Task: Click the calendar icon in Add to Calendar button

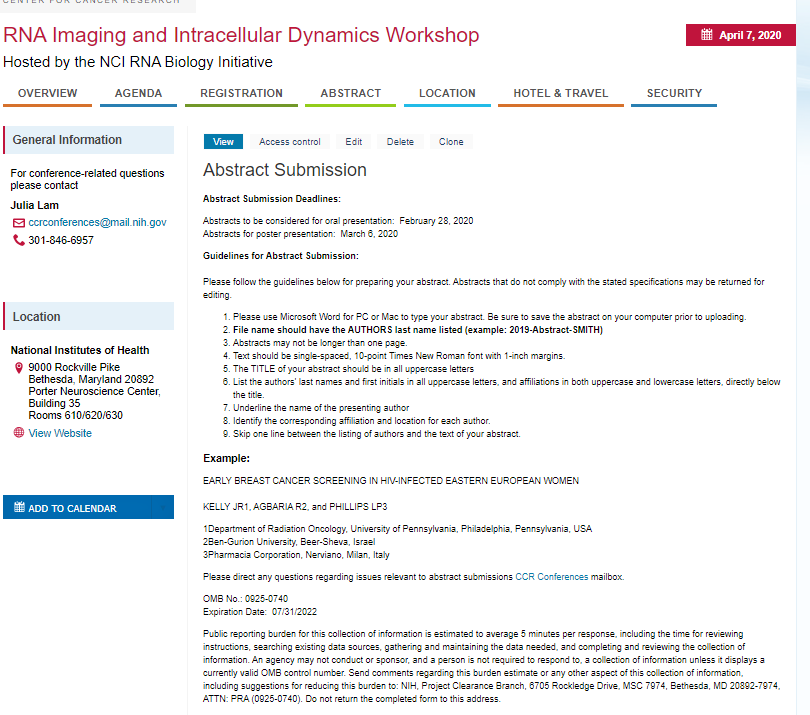Action: [x=19, y=507]
